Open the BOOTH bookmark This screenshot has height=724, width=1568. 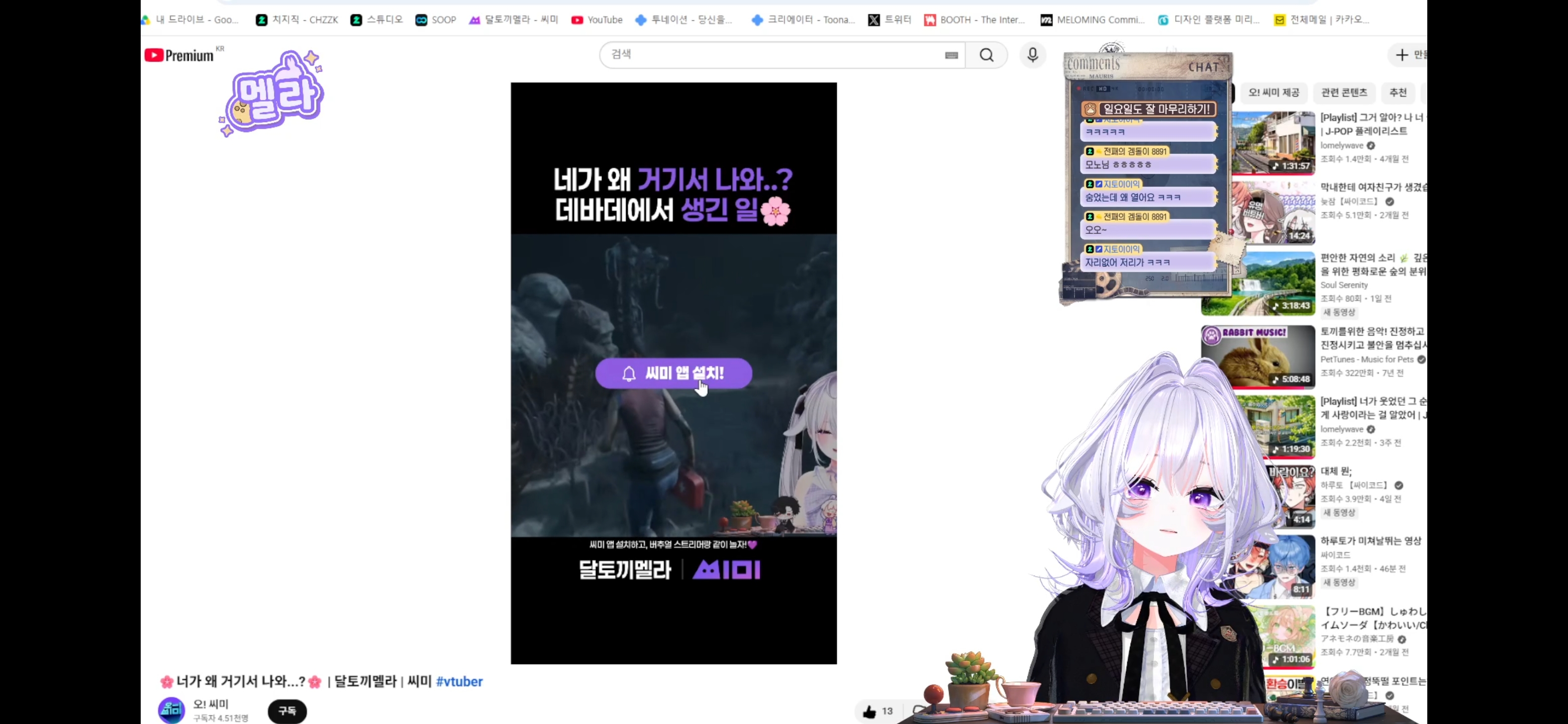[974, 20]
